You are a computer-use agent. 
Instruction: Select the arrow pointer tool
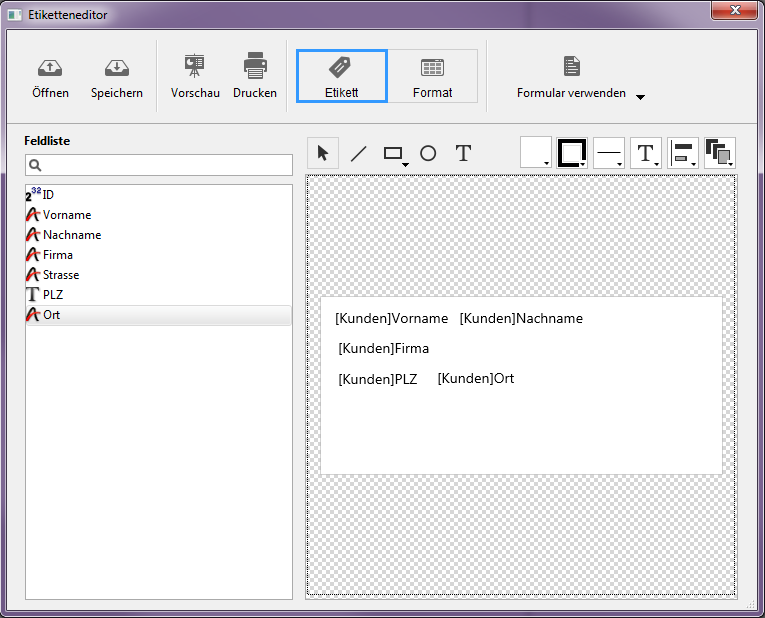click(x=323, y=153)
